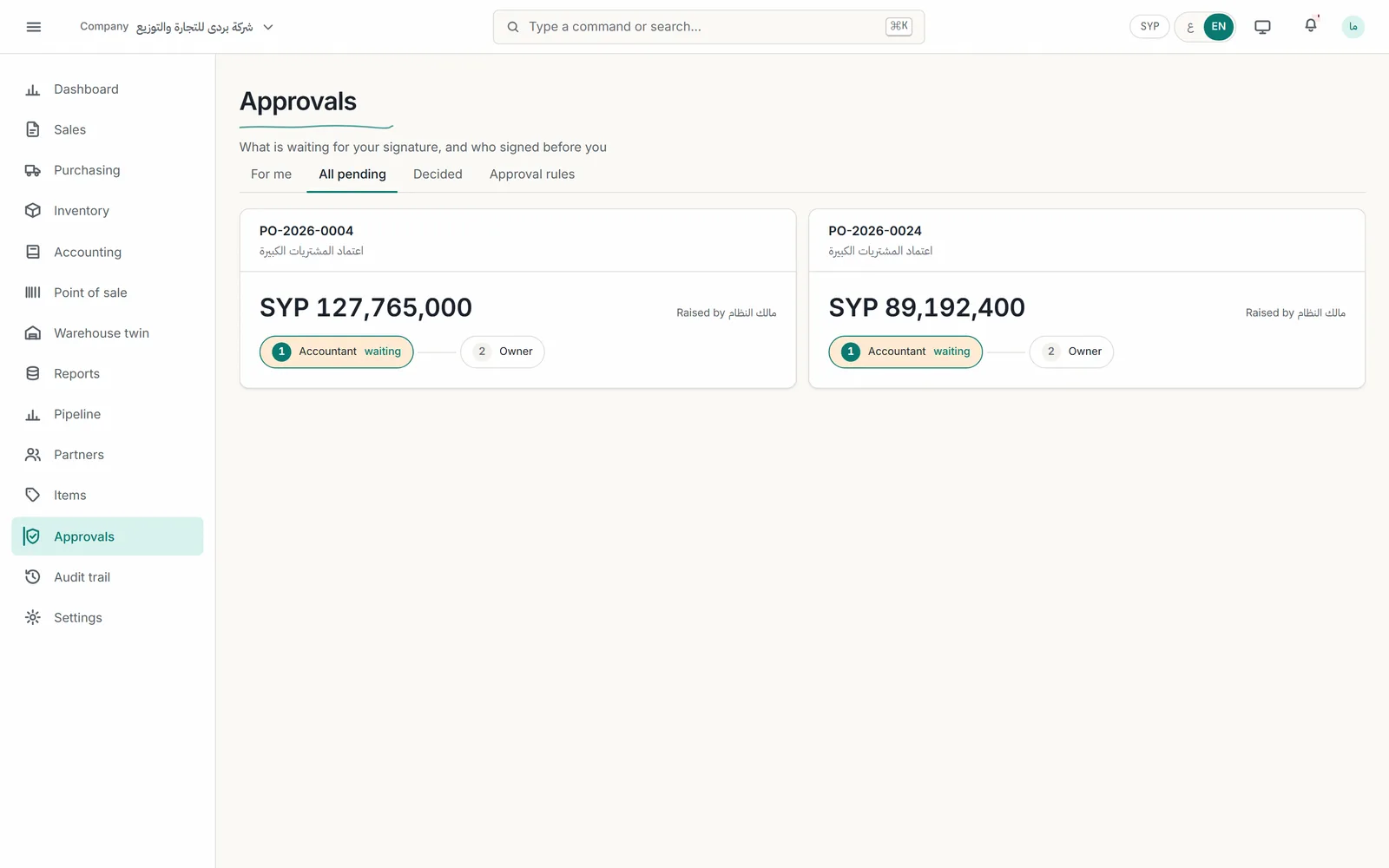Click Owner step on PO-2026-0024
Screen dimensions: 1389x868
pyautogui.click(x=1071, y=352)
